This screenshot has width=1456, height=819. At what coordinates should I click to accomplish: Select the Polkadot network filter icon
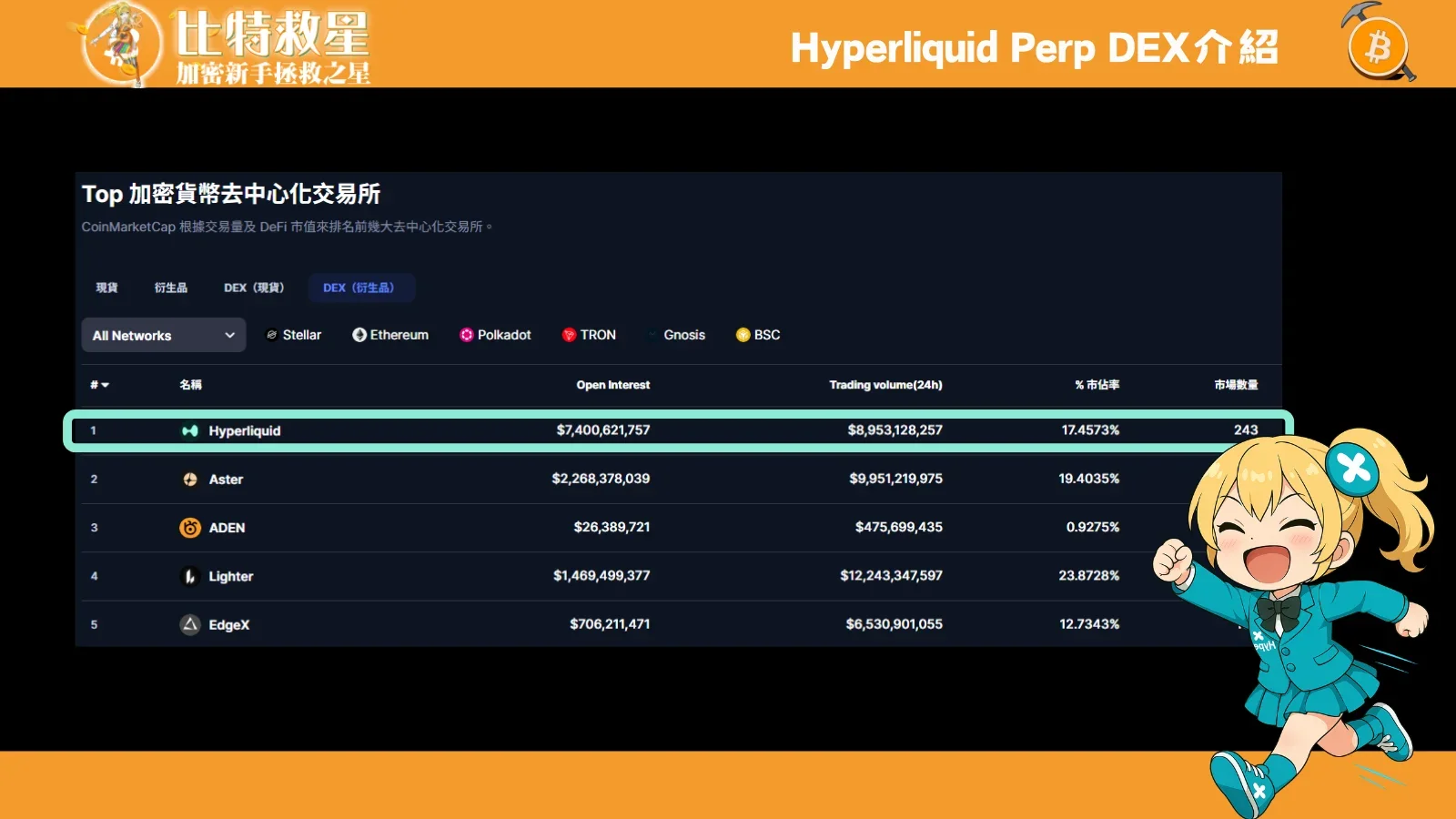click(x=467, y=335)
